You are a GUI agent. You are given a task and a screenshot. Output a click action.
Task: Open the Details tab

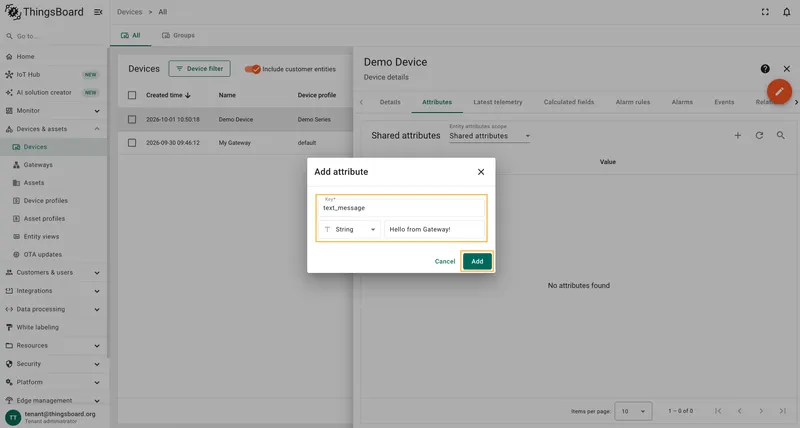click(390, 102)
